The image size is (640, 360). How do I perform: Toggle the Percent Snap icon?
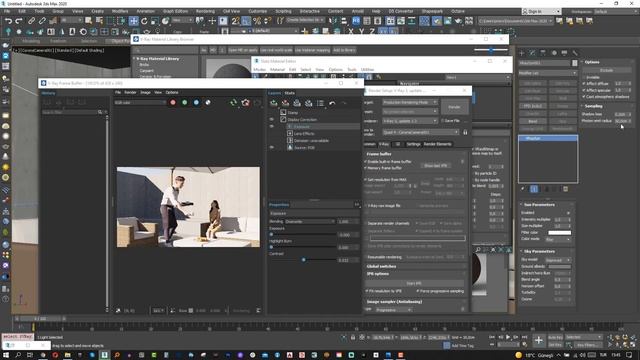pyautogui.click(x=257, y=20)
